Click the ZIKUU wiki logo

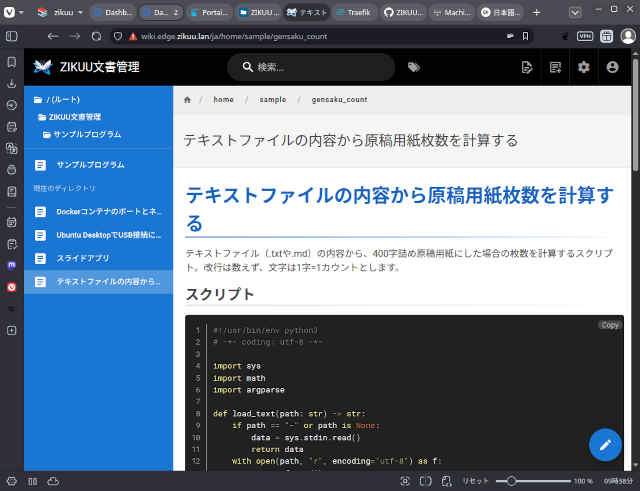click(42, 67)
